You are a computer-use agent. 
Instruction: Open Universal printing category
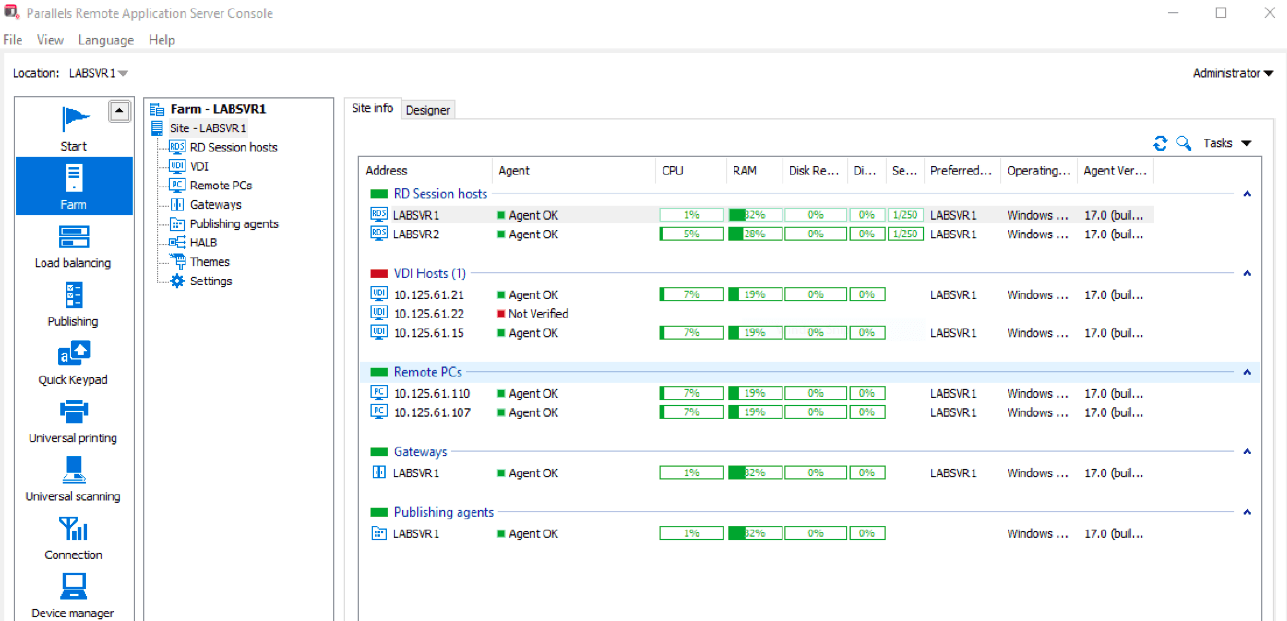[x=74, y=420]
